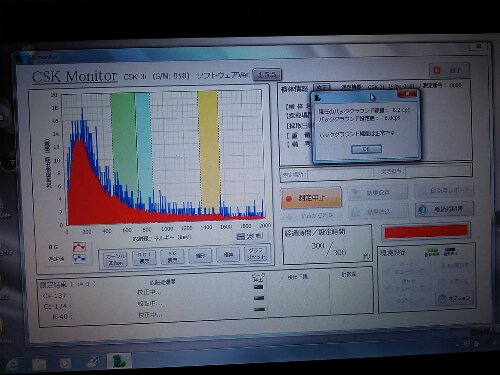Close the background check popup dialog
The height and width of the screenshot is (375, 500).
coord(407,94)
